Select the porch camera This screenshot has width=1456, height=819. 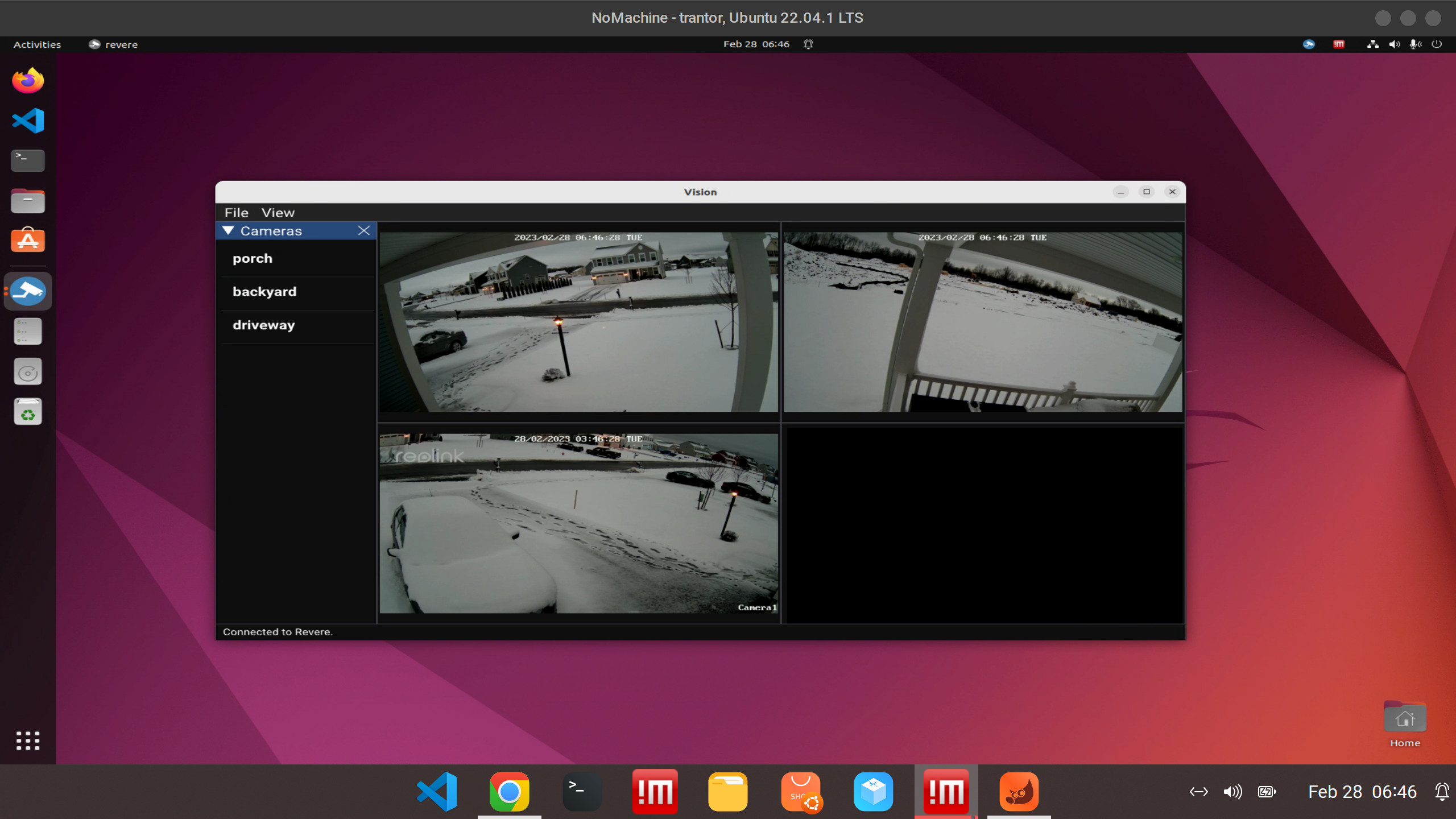coord(253,259)
